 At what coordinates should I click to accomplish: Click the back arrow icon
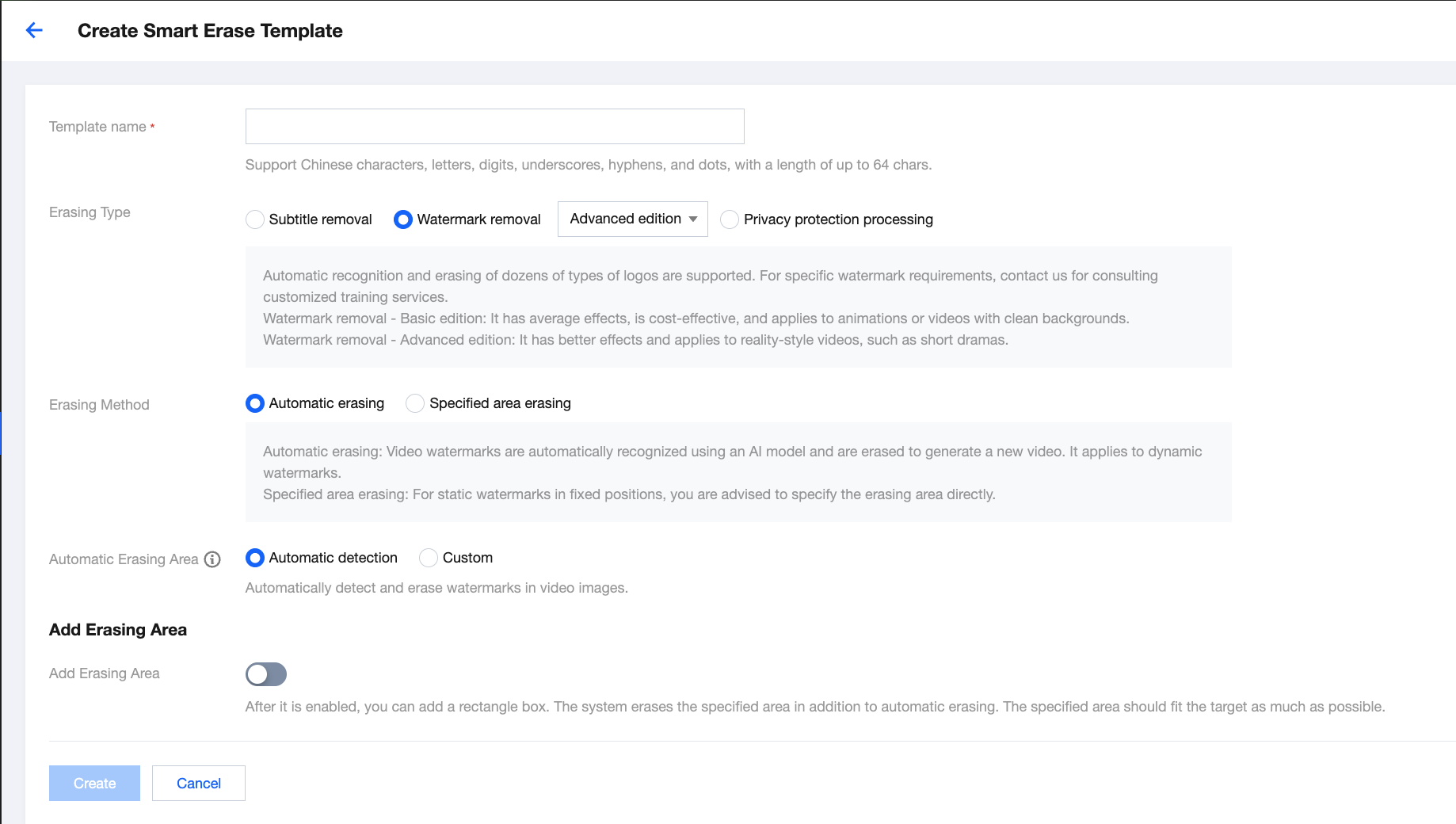pos(34,31)
